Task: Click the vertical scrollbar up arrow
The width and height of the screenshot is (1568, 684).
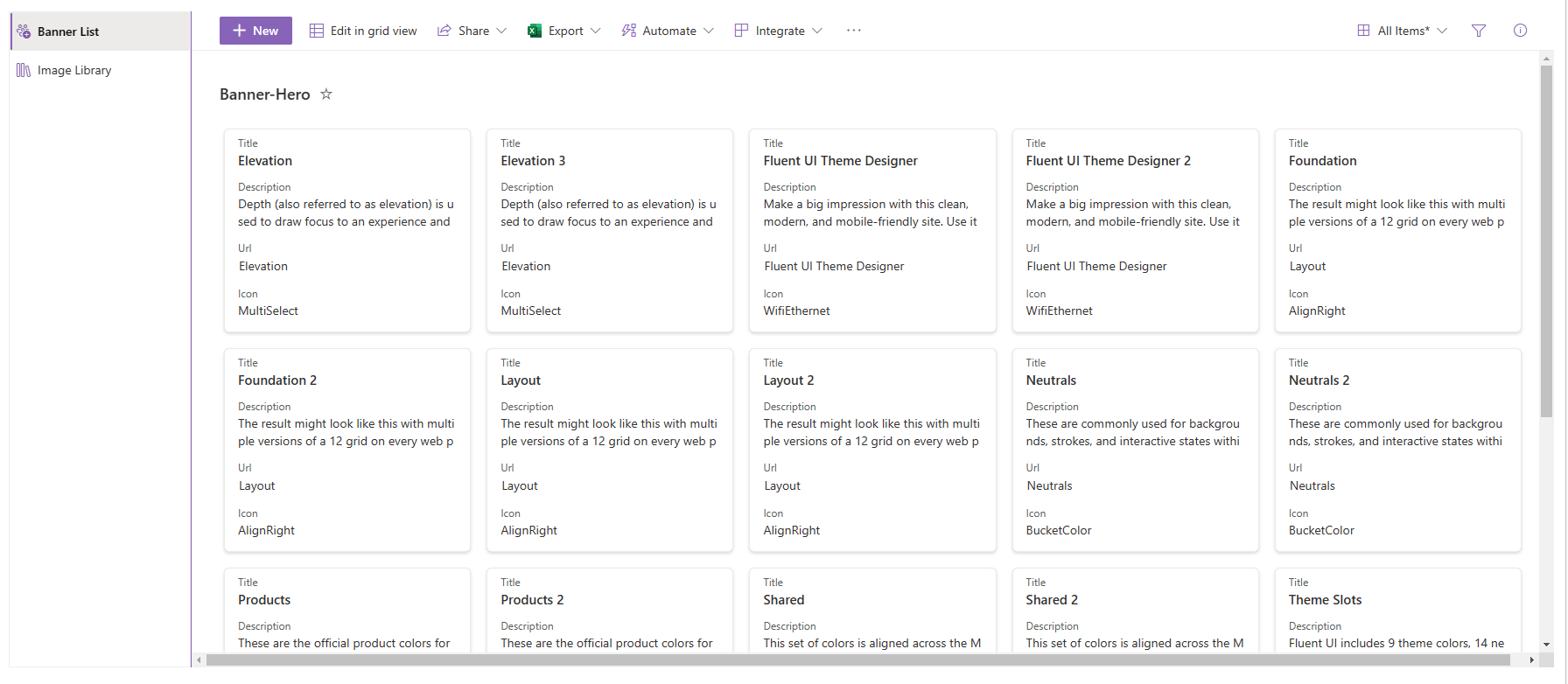Action: (x=1546, y=58)
